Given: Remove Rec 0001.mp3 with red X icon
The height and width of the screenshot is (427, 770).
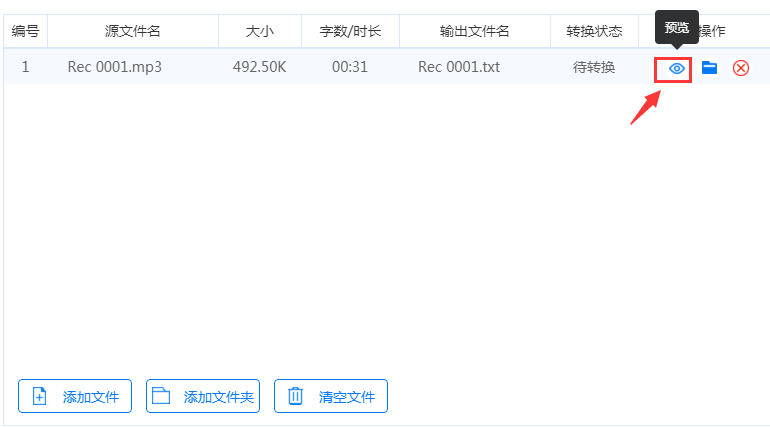Looking at the screenshot, I should click(741, 68).
